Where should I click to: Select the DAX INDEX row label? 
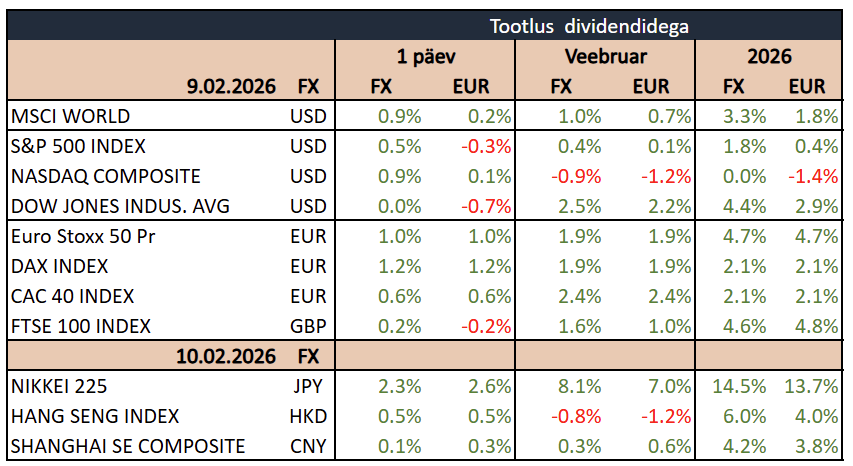click(59, 267)
